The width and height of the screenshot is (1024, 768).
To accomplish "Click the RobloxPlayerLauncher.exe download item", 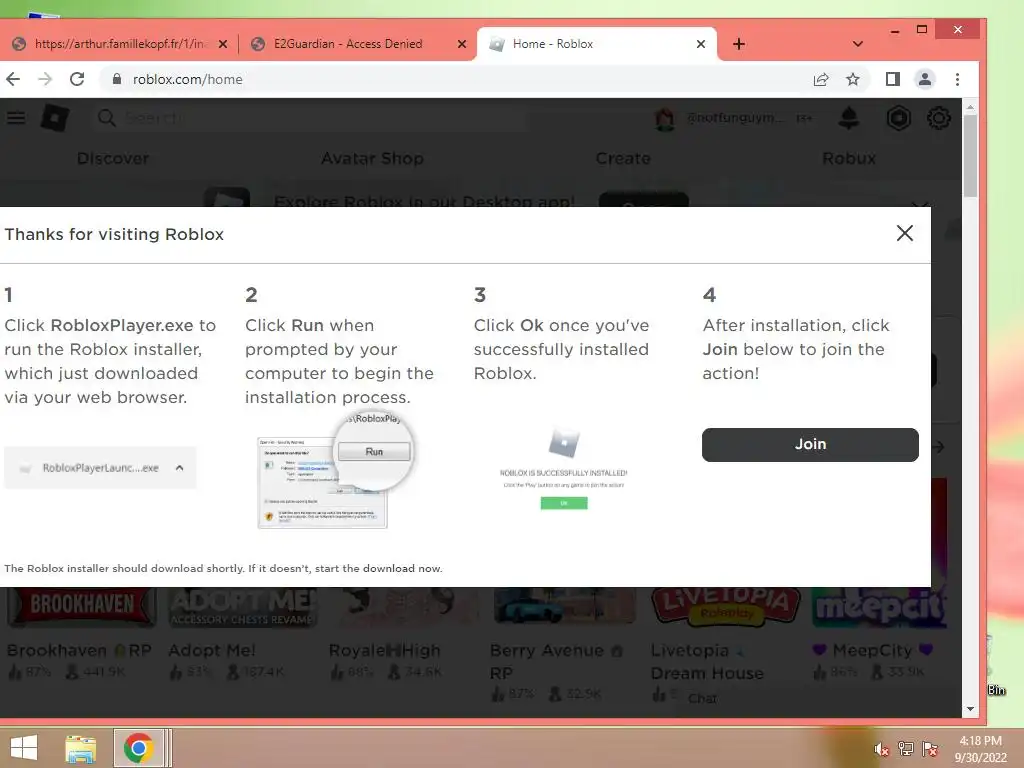I will 100,468.
